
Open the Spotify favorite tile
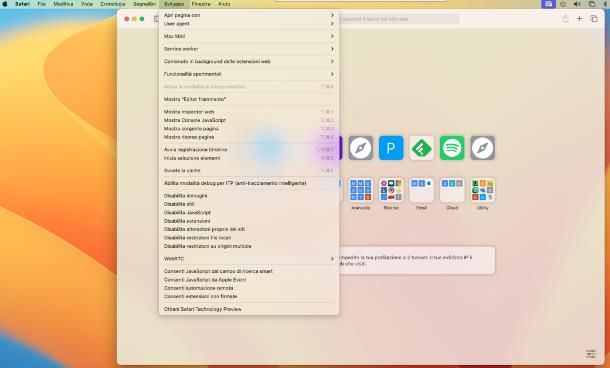[x=452, y=148]
